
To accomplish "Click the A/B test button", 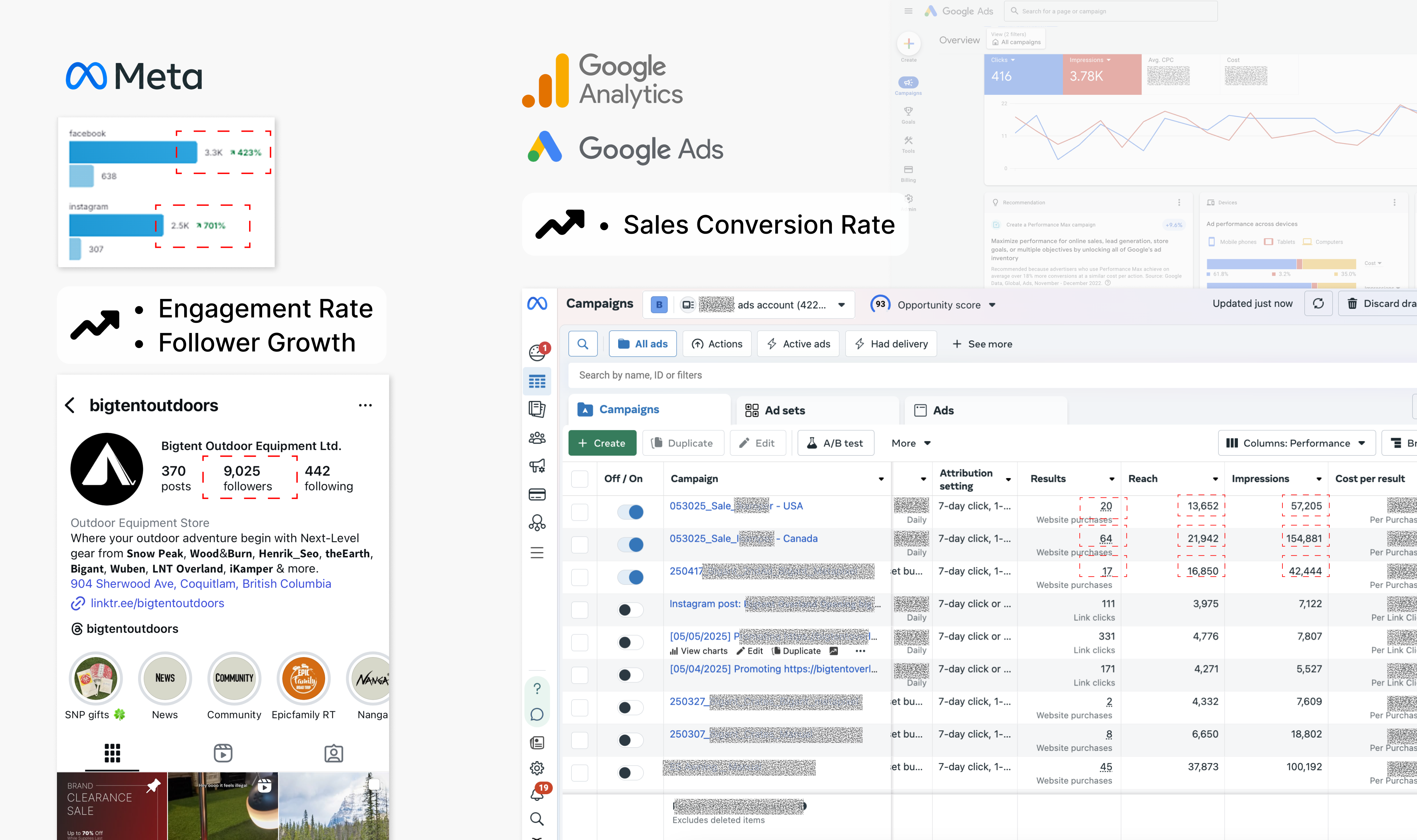I will 835,443.
